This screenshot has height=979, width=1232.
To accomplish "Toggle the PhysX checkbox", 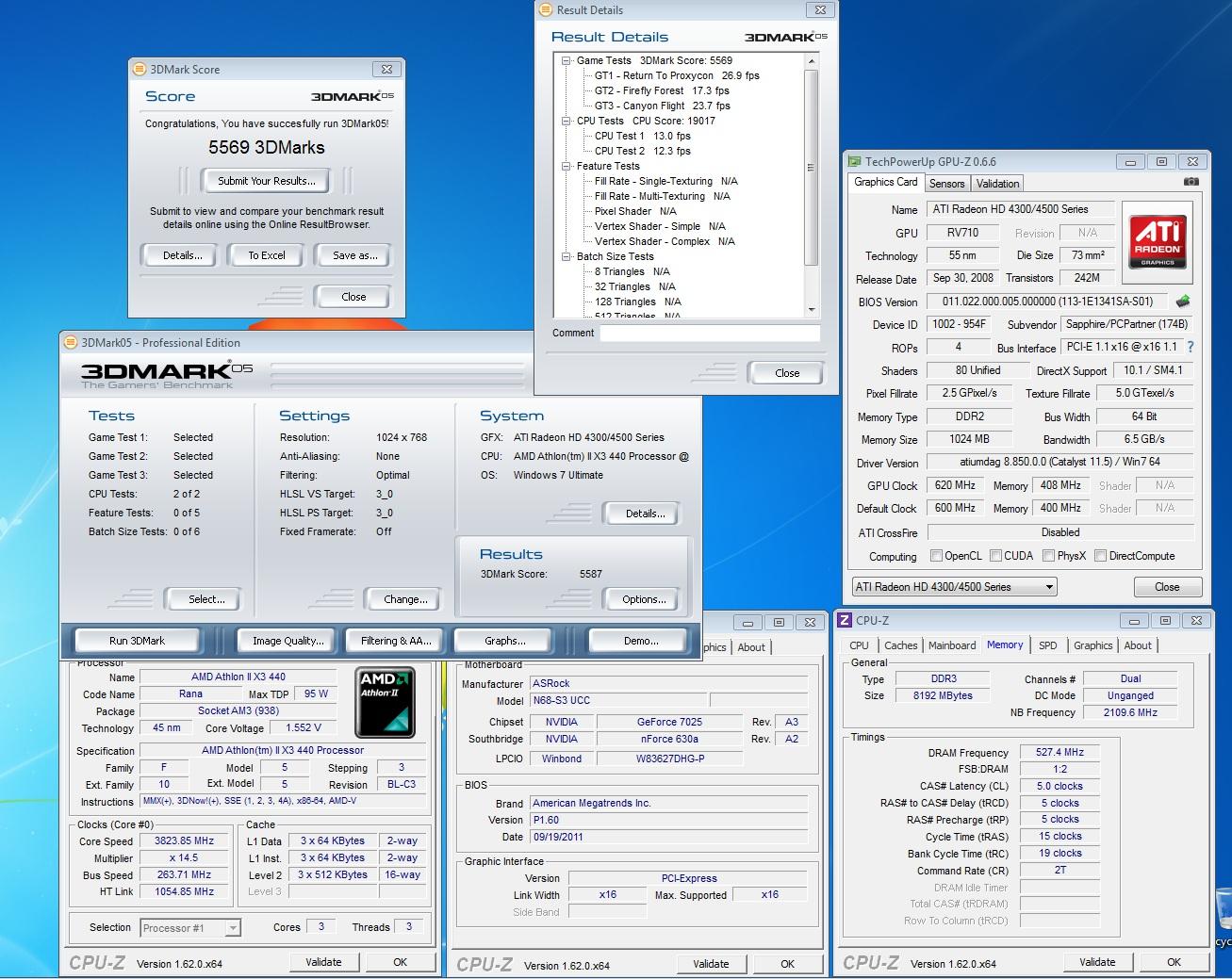I will [x=1048, y=556].
